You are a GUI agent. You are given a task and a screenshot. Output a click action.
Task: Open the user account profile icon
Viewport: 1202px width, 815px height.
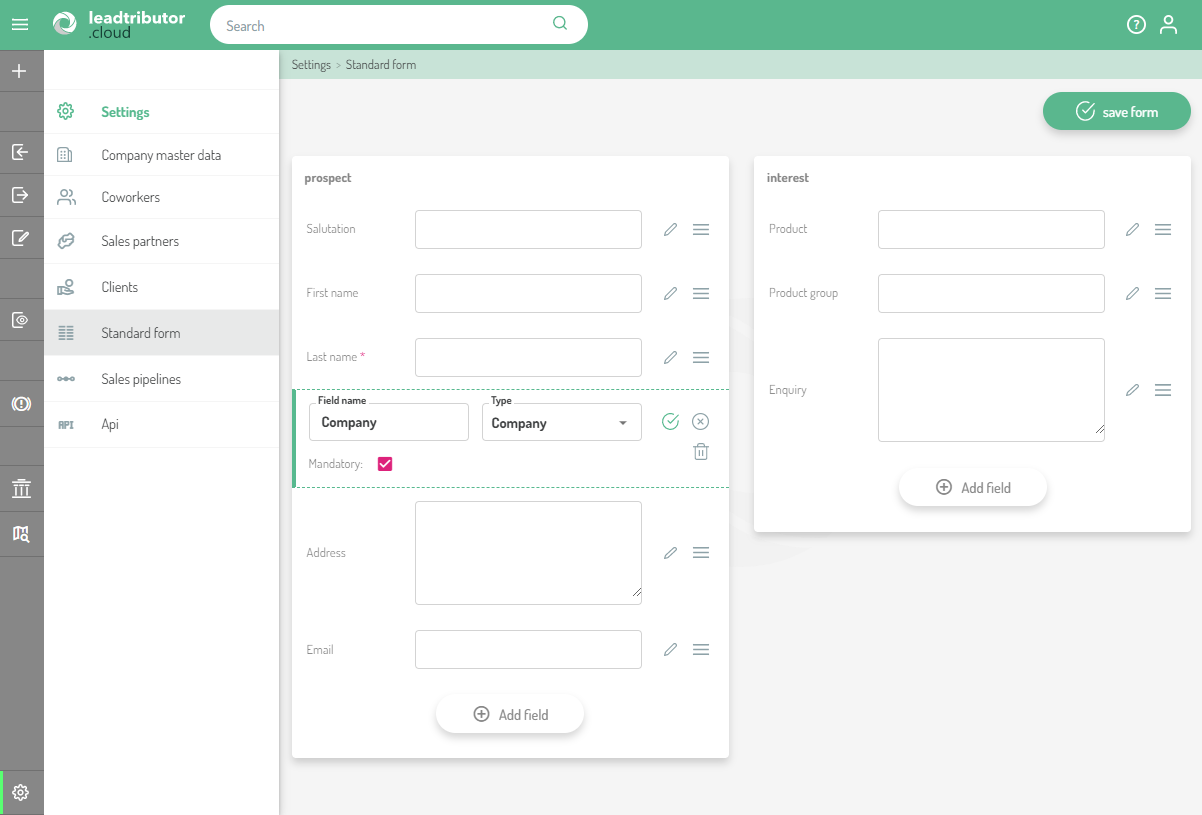[1168, 25]
